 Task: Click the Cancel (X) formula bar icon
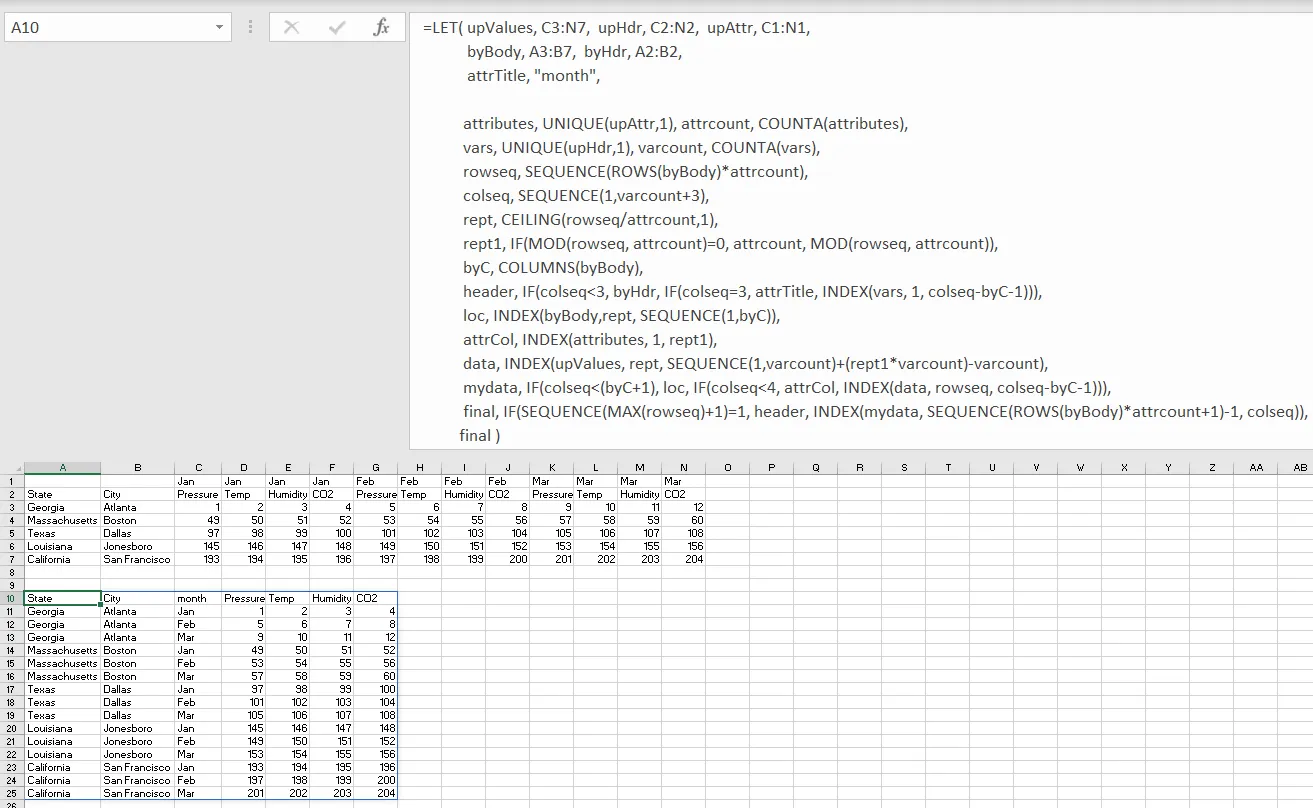[x=291, y=28]
